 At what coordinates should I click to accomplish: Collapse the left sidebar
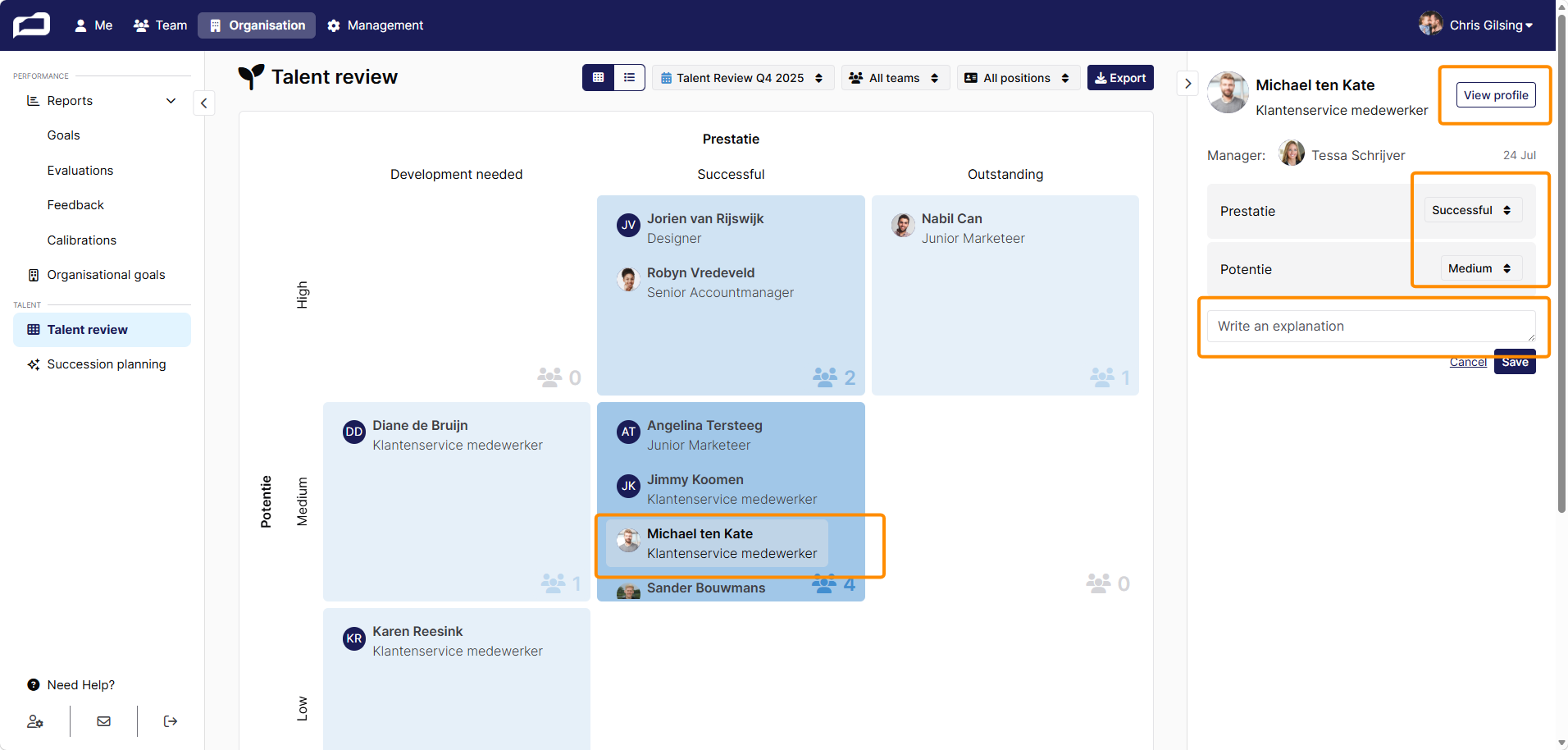204,103
